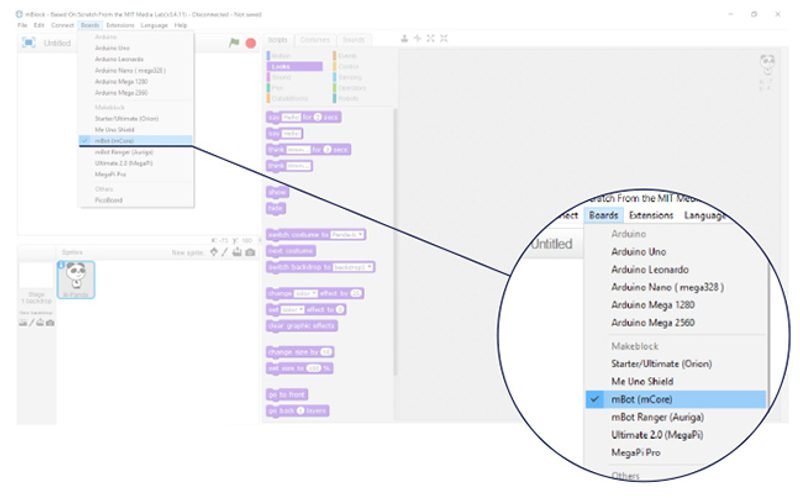The image size is (800, 499).
Task: Open the Help menu
Action: pyautogui.click(x=181, y=25)
